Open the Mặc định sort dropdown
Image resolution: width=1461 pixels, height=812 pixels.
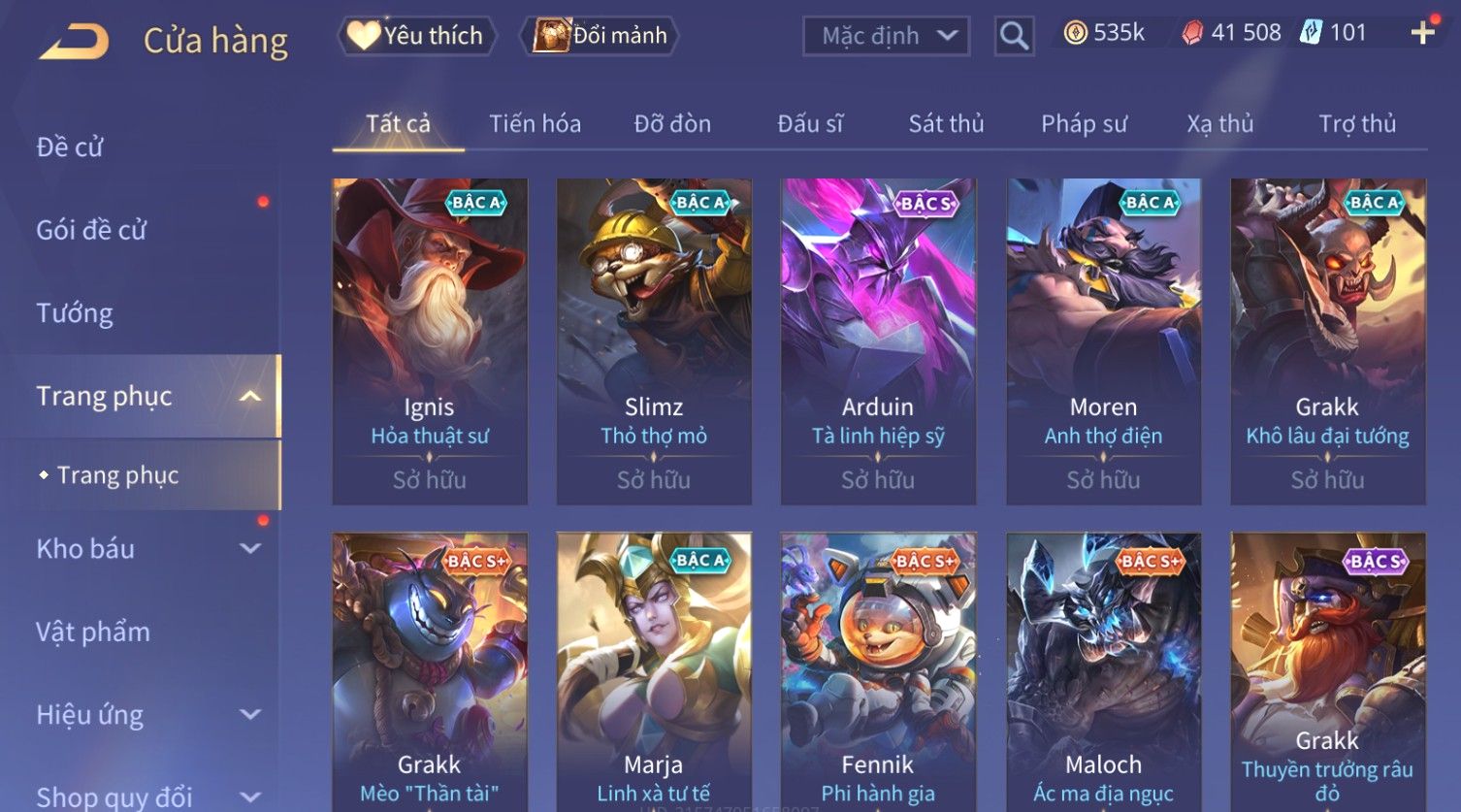886,36
